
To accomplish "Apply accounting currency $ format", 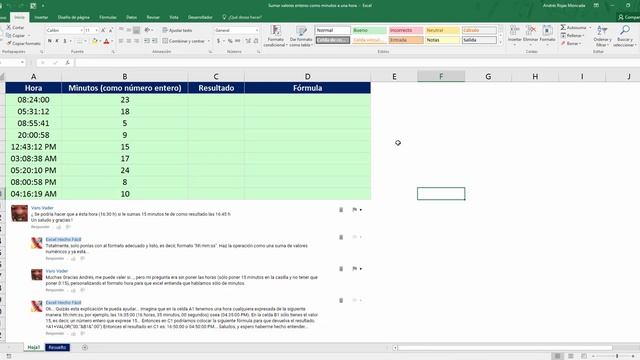I will pos(219,41).
